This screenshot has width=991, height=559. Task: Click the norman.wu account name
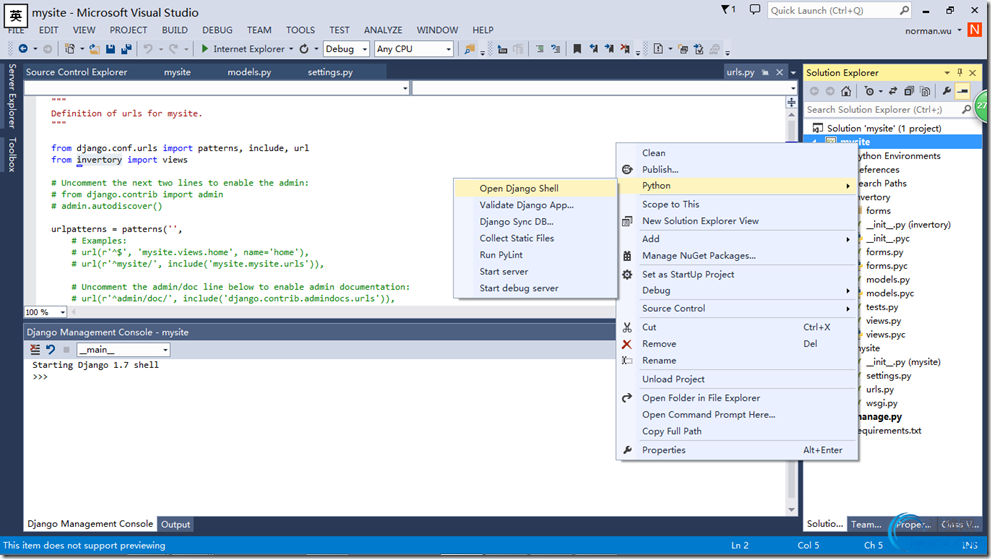tap(928, 30)
